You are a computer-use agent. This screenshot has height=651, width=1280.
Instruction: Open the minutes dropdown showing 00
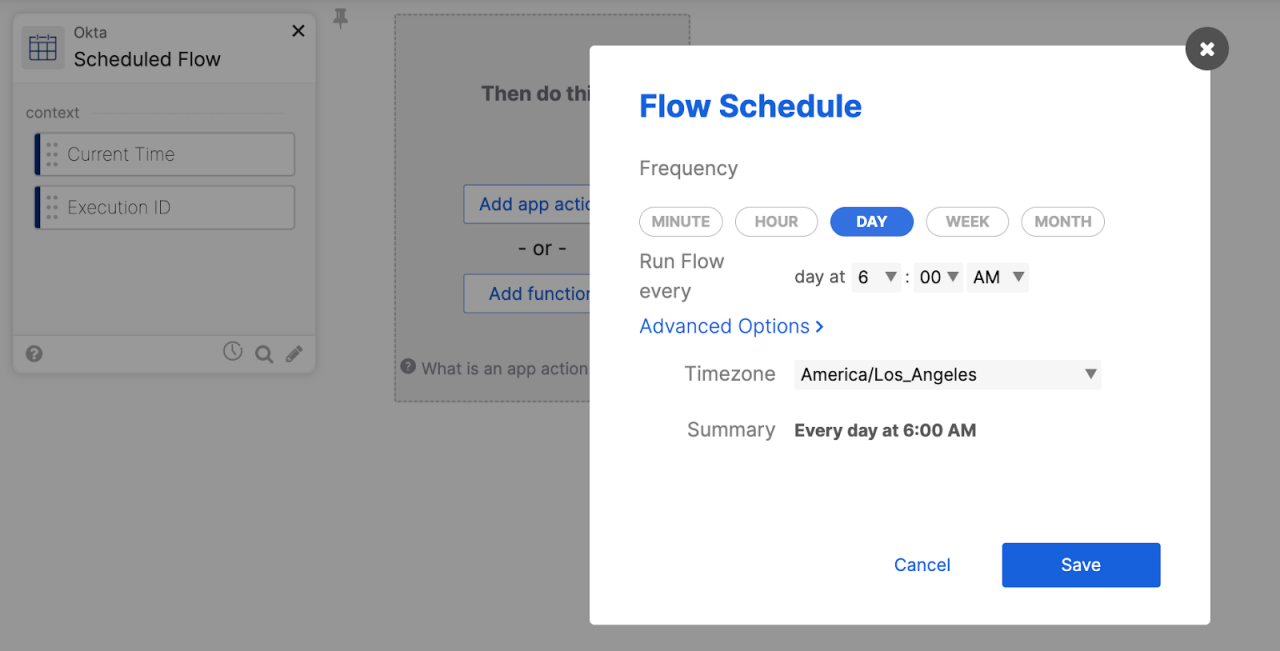pos(938,277)
